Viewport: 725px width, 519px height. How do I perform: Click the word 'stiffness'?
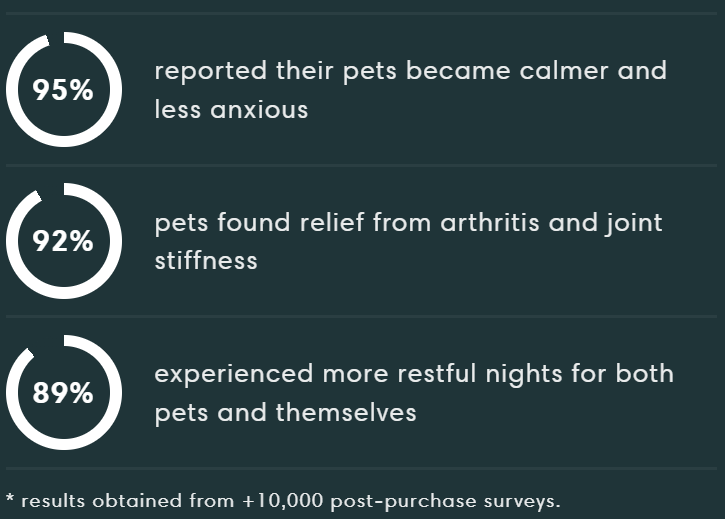coord(206,260)
